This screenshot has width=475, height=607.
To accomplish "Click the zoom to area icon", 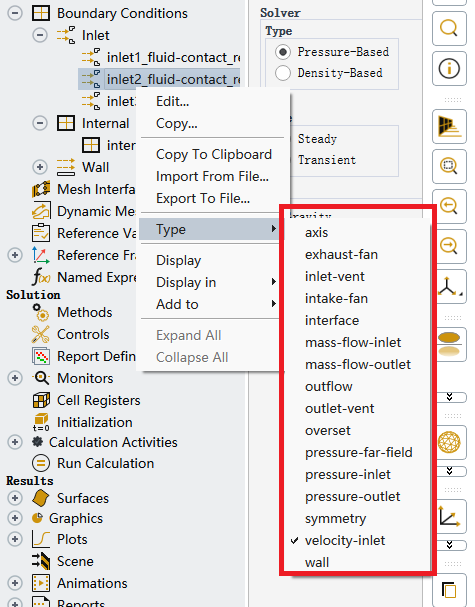I will click(x=449, y=166).
